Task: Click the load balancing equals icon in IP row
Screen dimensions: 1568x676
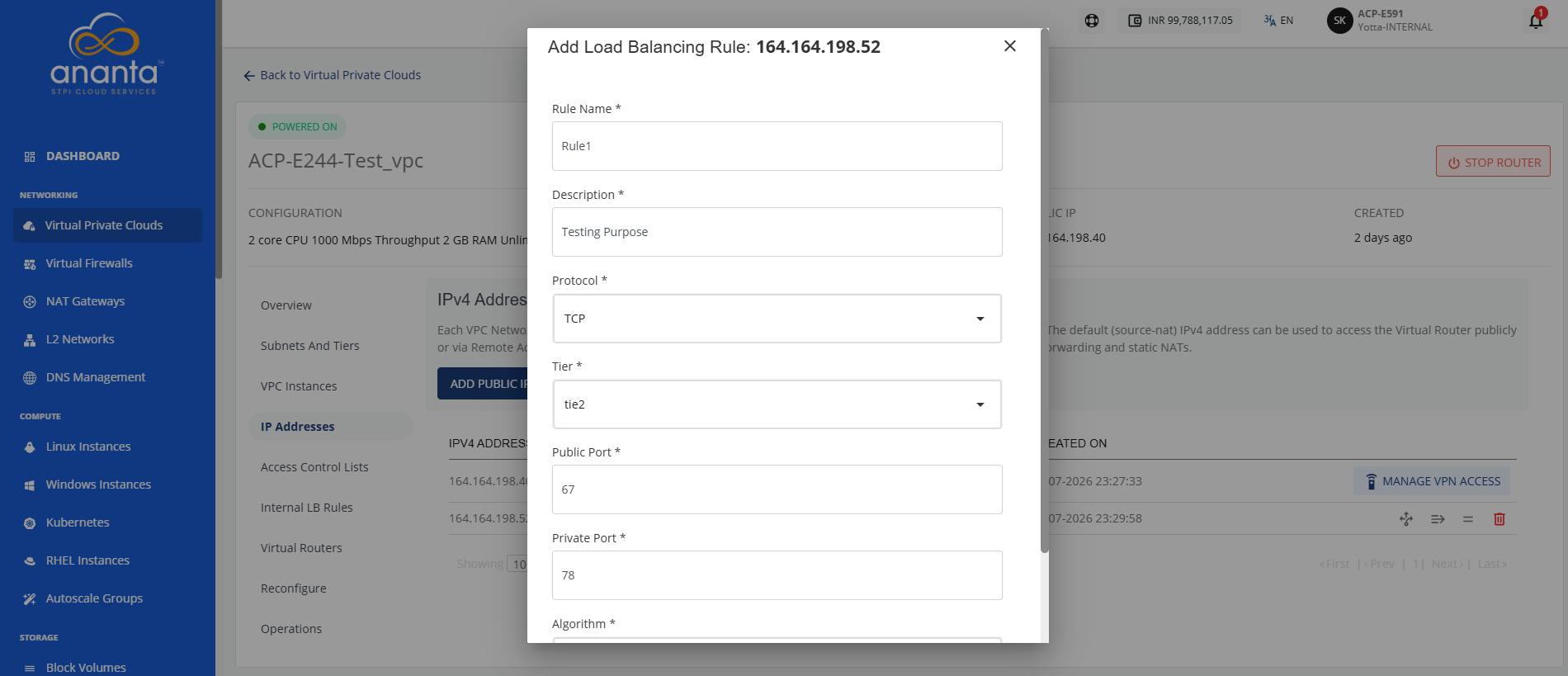Action: [1468, 519]
